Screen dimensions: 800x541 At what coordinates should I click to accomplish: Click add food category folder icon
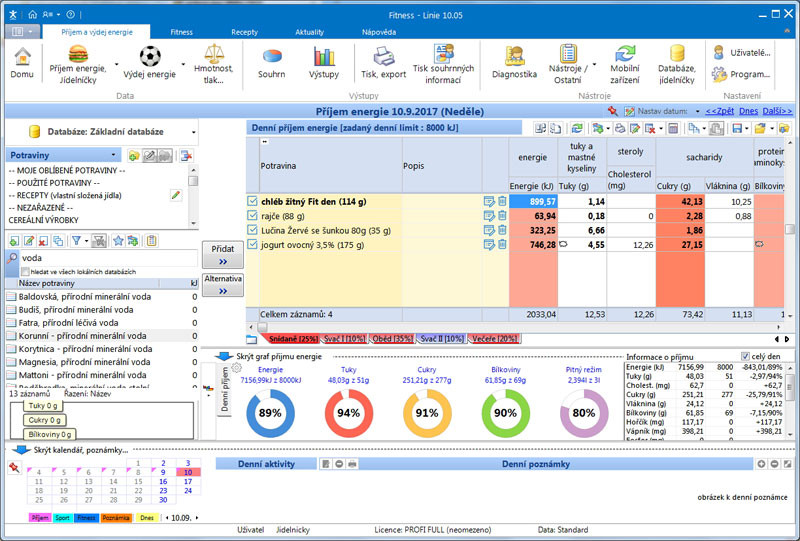134,156
